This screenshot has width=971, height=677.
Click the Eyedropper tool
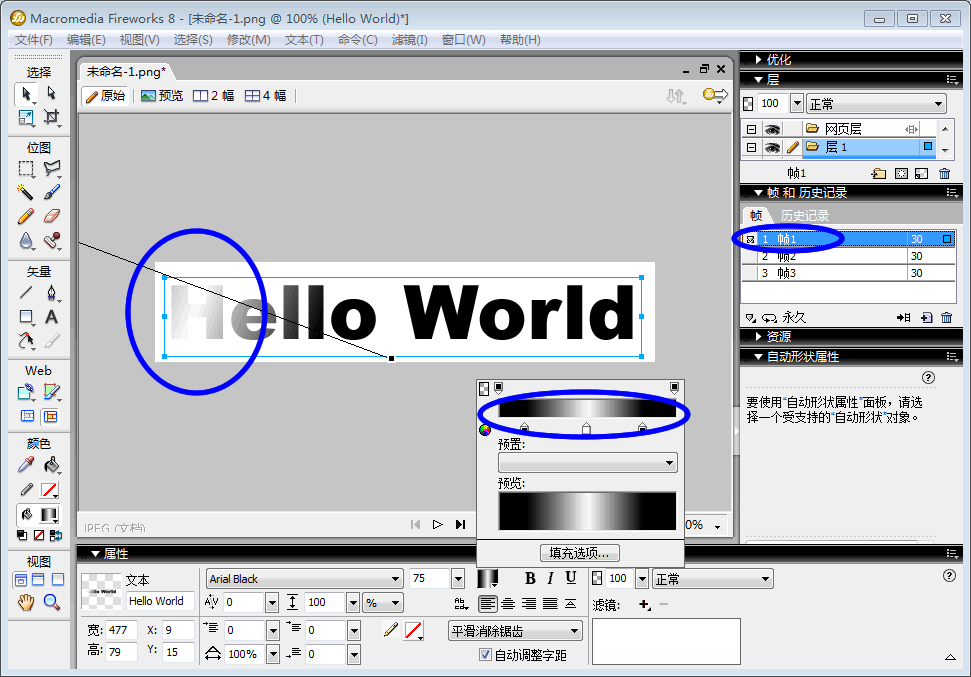point(26,465)
